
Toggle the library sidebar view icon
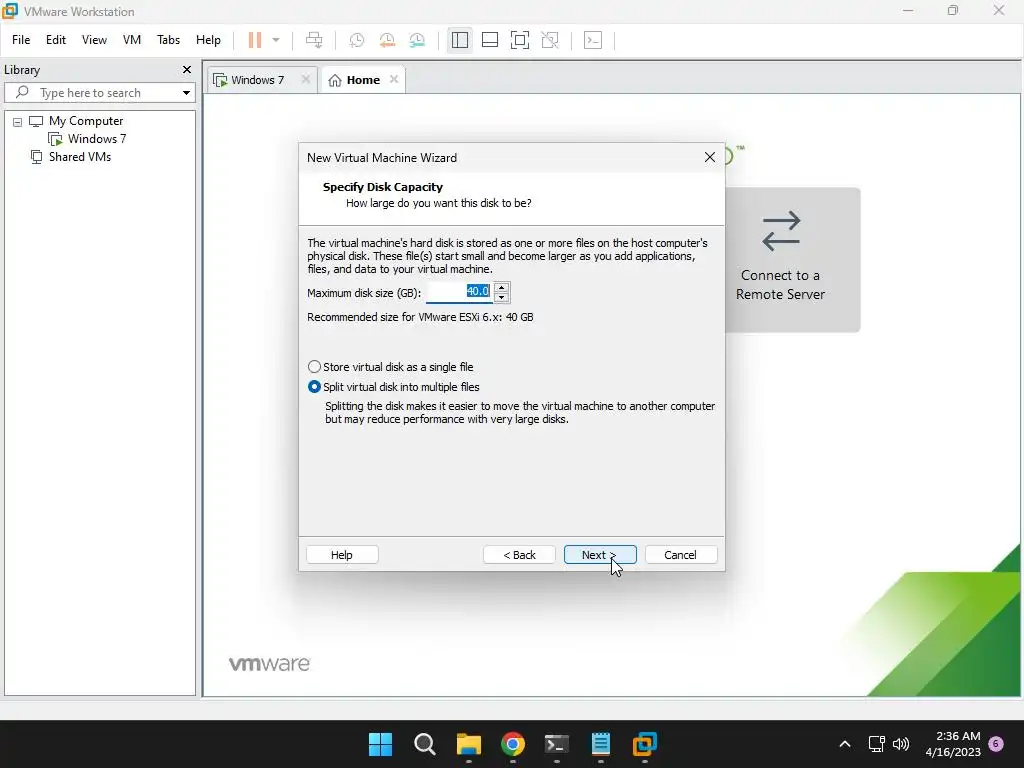(x=460, y=40)
